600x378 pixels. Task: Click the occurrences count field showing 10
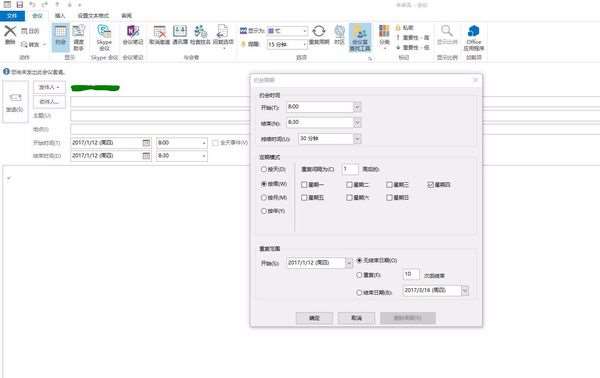411,275
